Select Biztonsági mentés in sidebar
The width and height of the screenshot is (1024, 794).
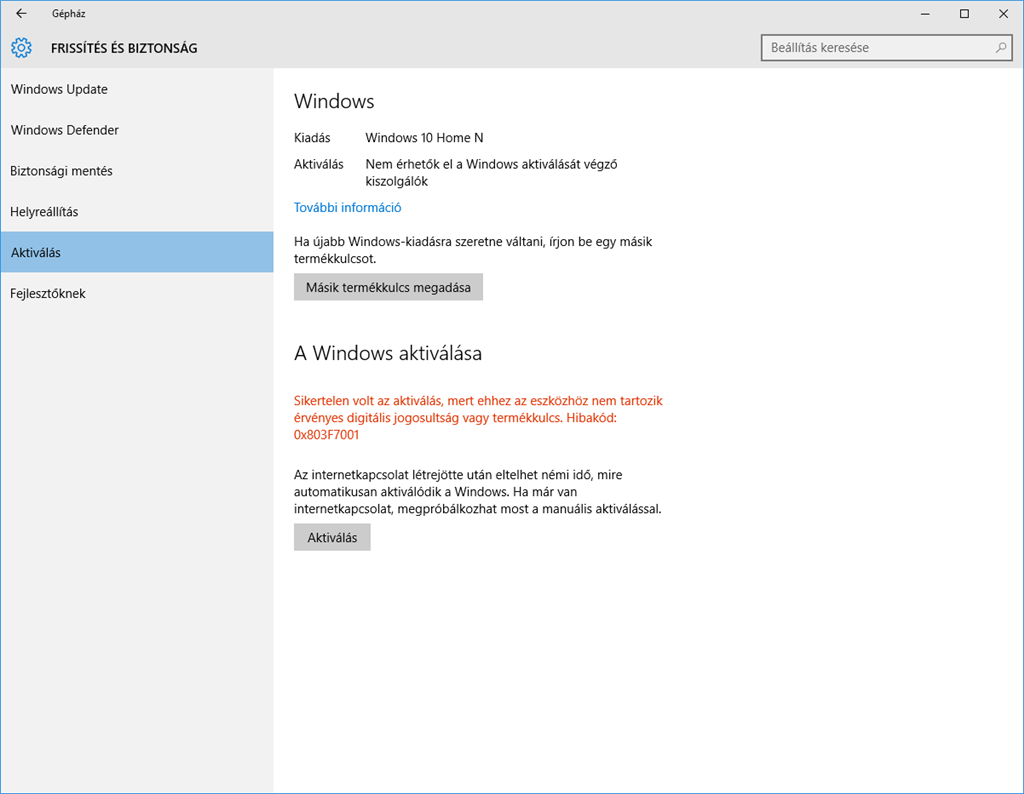pos(137,171)
